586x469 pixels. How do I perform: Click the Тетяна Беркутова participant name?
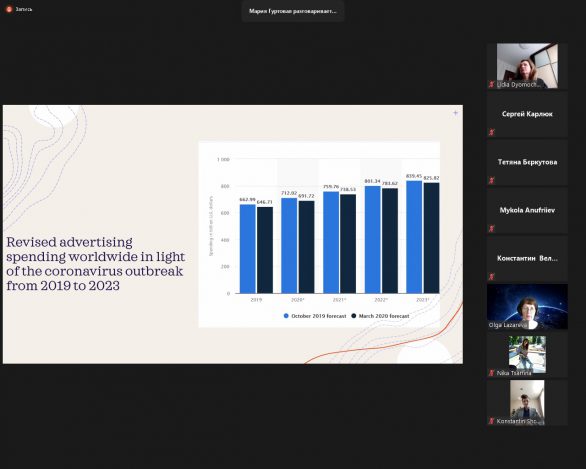527,162
